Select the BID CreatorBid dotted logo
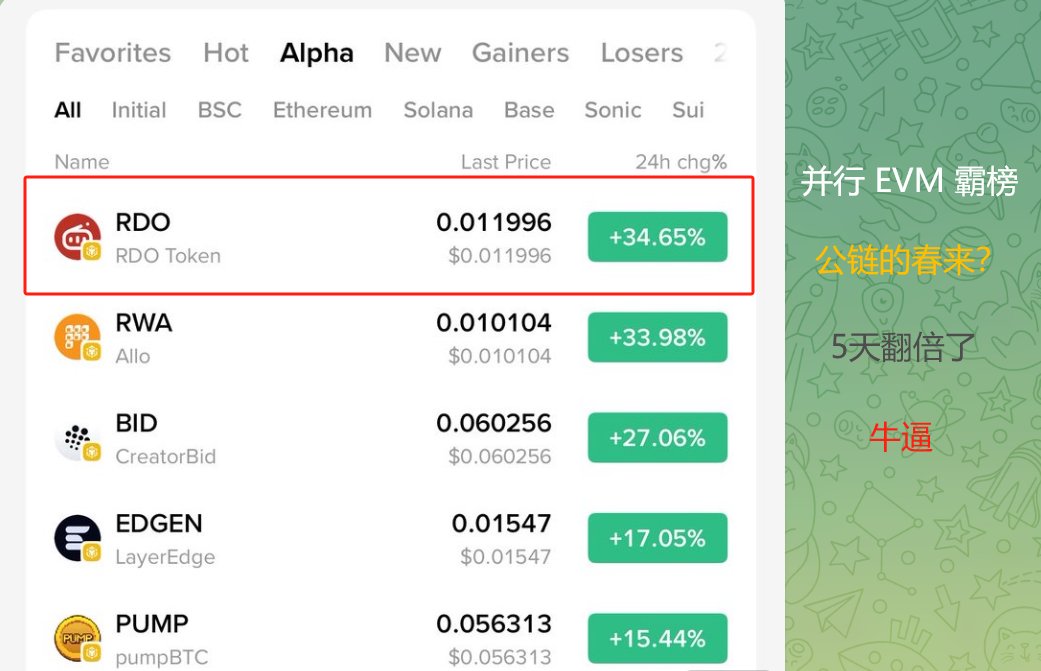Viewport: 1041px width, 671px height. pos(78,437)
